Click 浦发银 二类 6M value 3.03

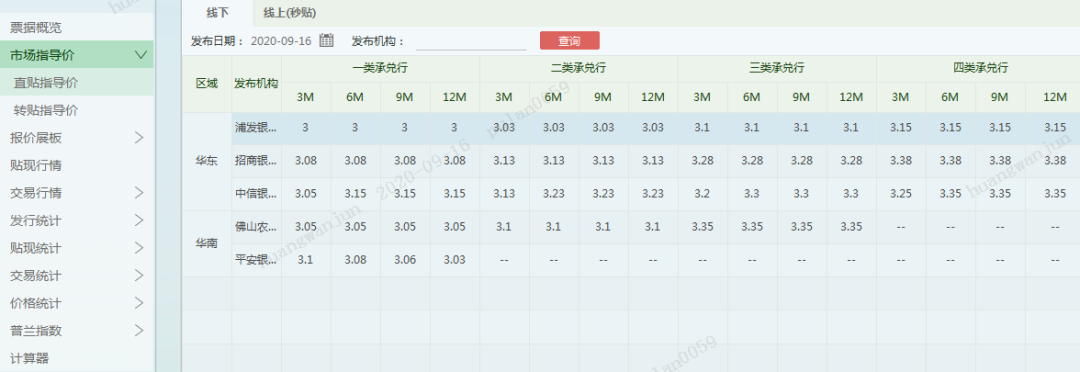tap(554, 128)
